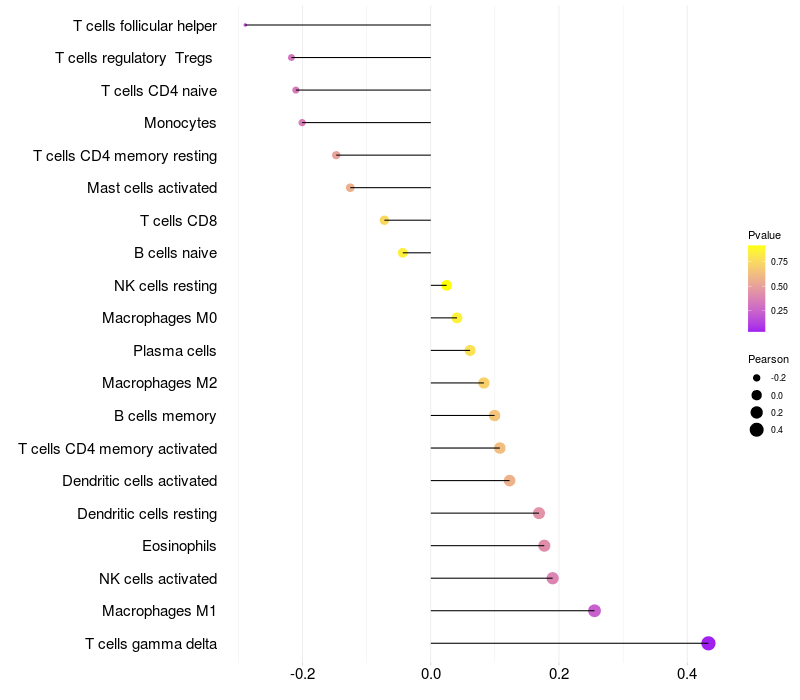Click the T cells gamma delta data point
This screenshot has height=700, width=800.
pos(708,643)
